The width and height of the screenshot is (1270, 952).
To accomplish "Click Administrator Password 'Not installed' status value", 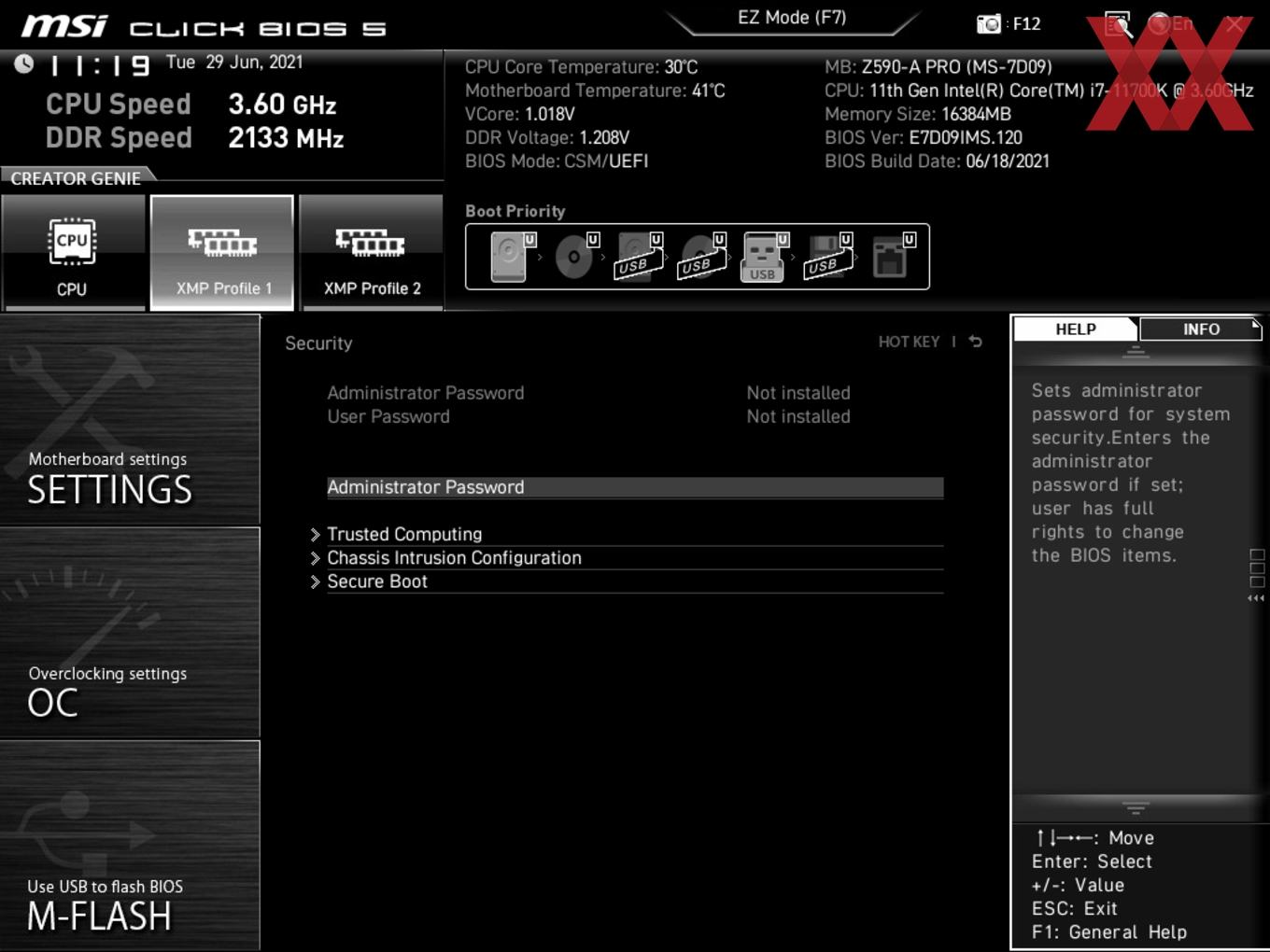I will tap(798, 393).
